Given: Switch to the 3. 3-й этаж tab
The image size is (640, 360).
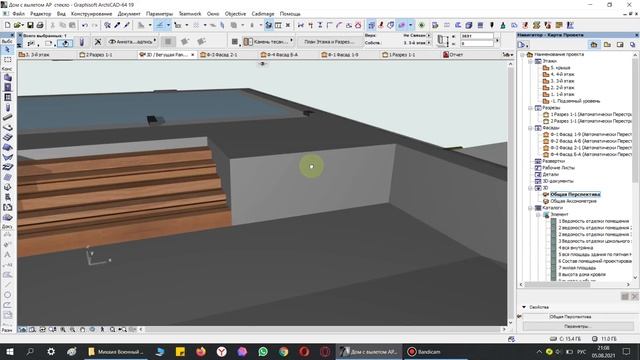Looking at the screenshot, I should pos(46,55).
